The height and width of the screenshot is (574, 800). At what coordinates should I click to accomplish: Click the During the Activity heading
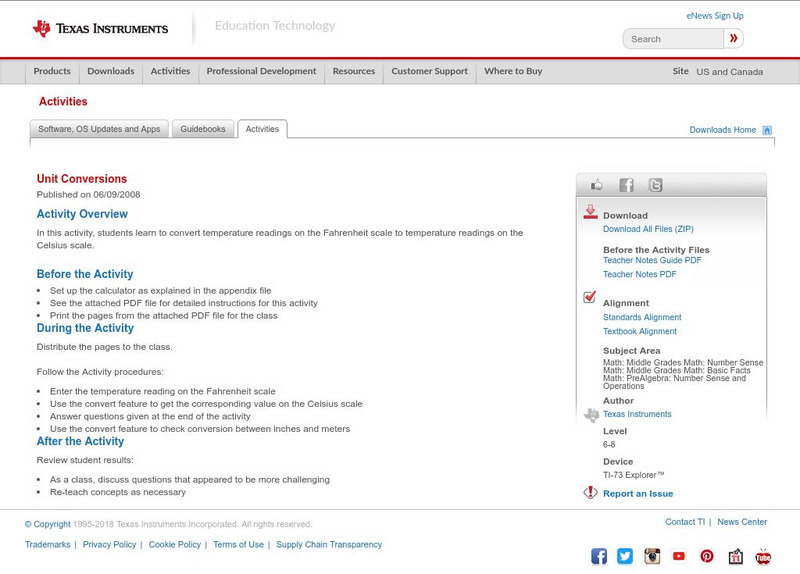click(85, 328)
